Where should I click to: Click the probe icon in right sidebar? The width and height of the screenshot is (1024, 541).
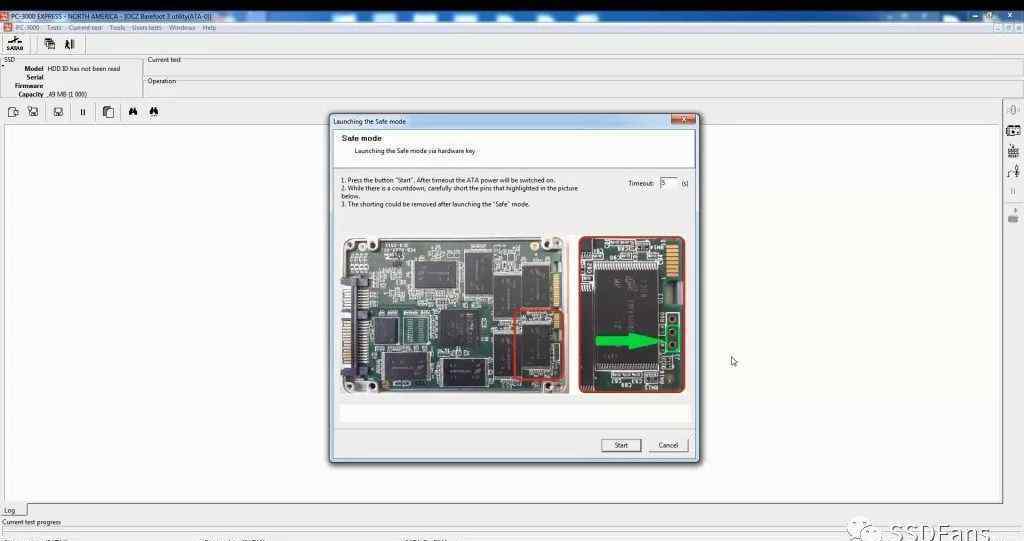[x=1013, y=171]
